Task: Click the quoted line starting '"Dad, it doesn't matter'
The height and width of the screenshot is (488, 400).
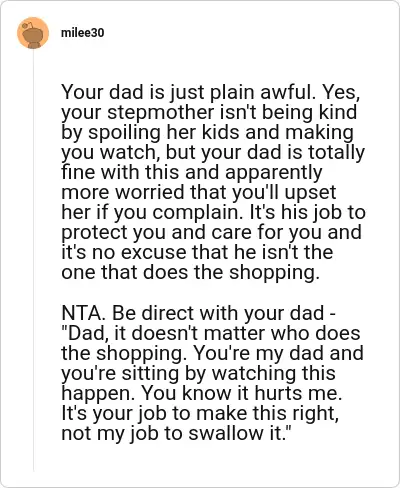Action: pos(211,333)
